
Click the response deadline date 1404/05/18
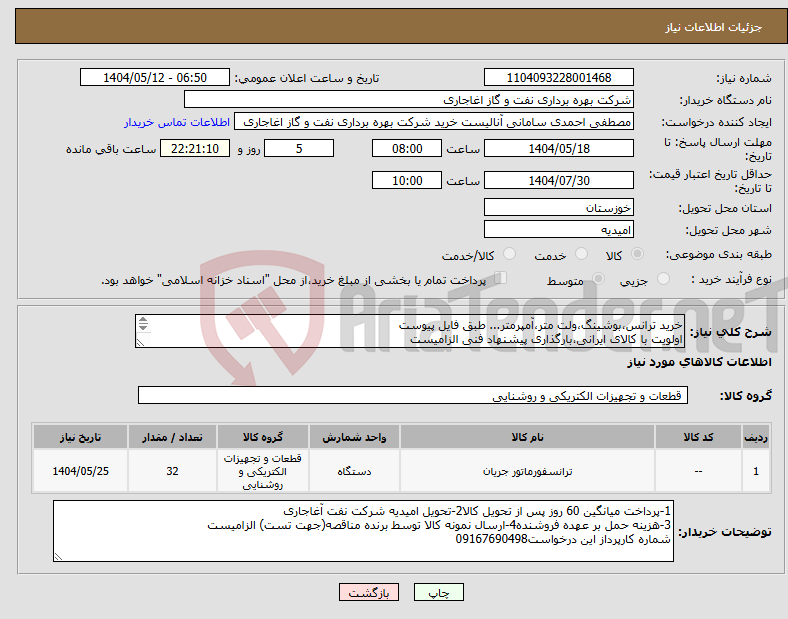(559, 149)
